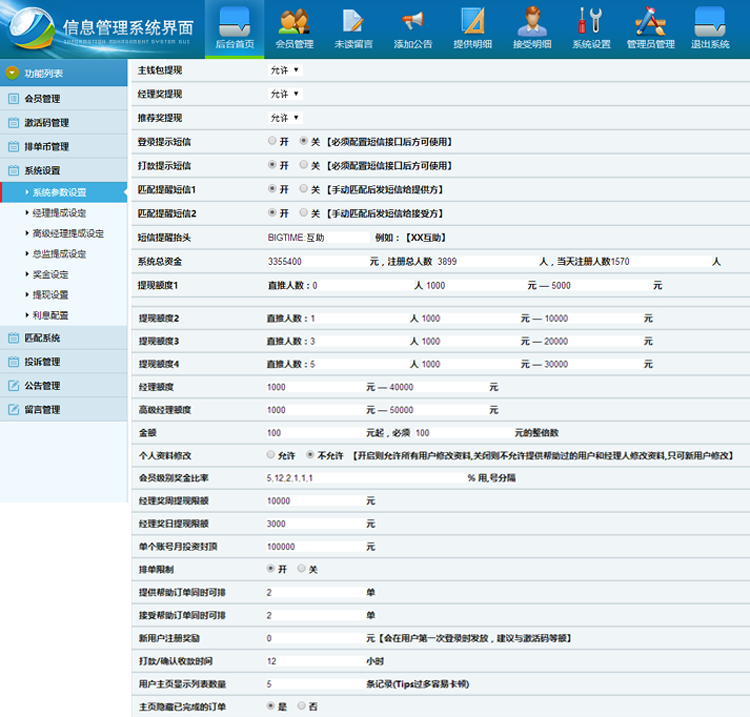This screenshot has width=750, height=717.
Task: Click 经理额度 maximum field 40000
Action: click(438, 387)
